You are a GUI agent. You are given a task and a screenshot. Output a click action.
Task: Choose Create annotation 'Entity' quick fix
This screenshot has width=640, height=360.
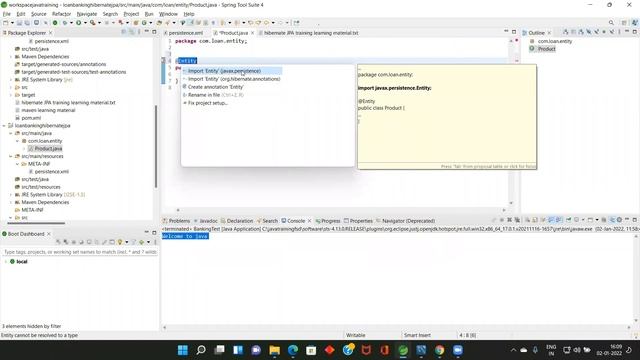point(216,87)
